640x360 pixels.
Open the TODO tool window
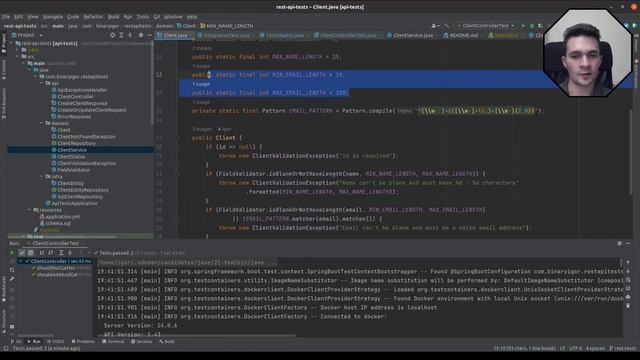[56, 342]
